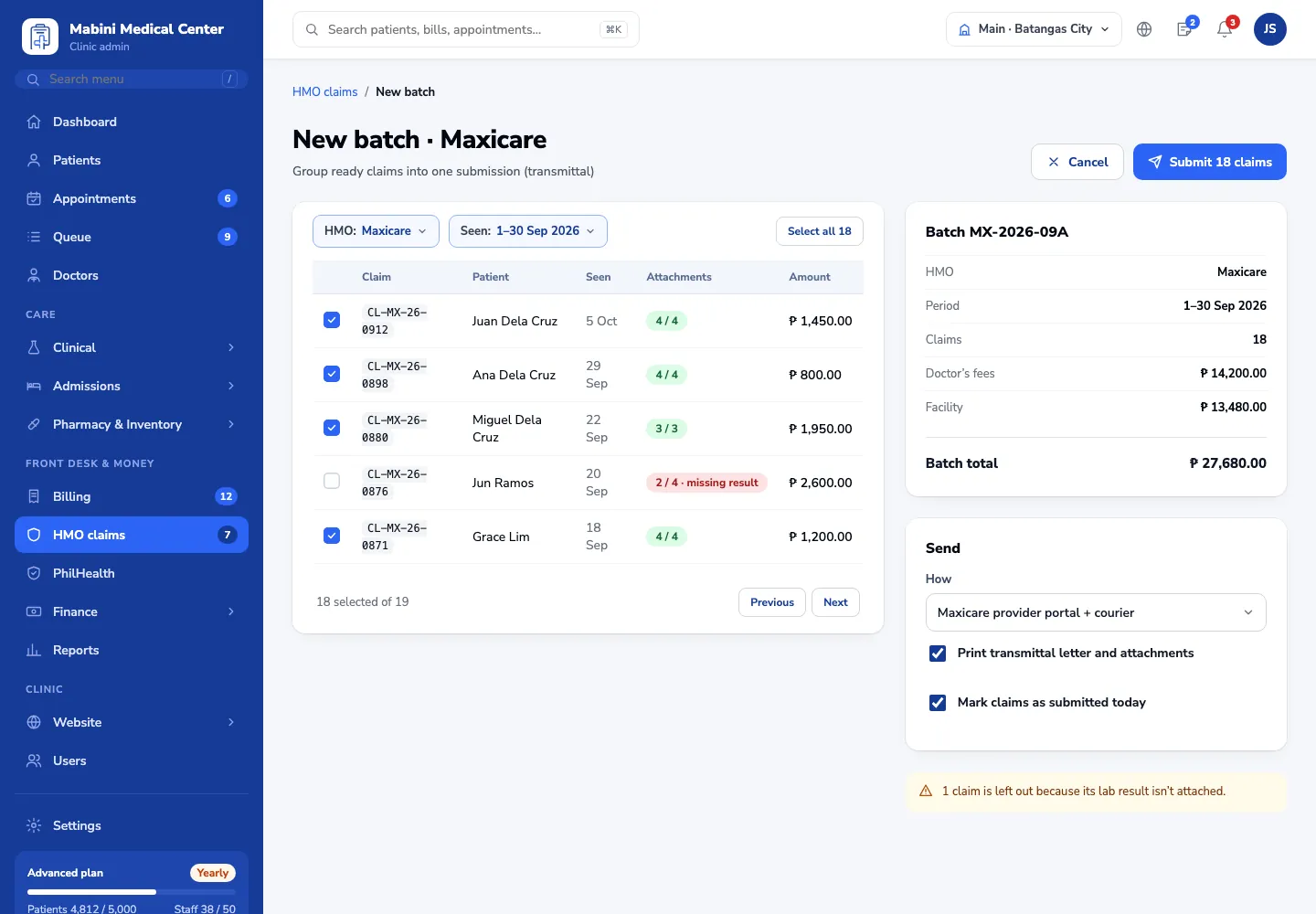This screenshot has height=914, width=1316.
Task: Open the JS user avatar menu
Action: click(1270, 29)
